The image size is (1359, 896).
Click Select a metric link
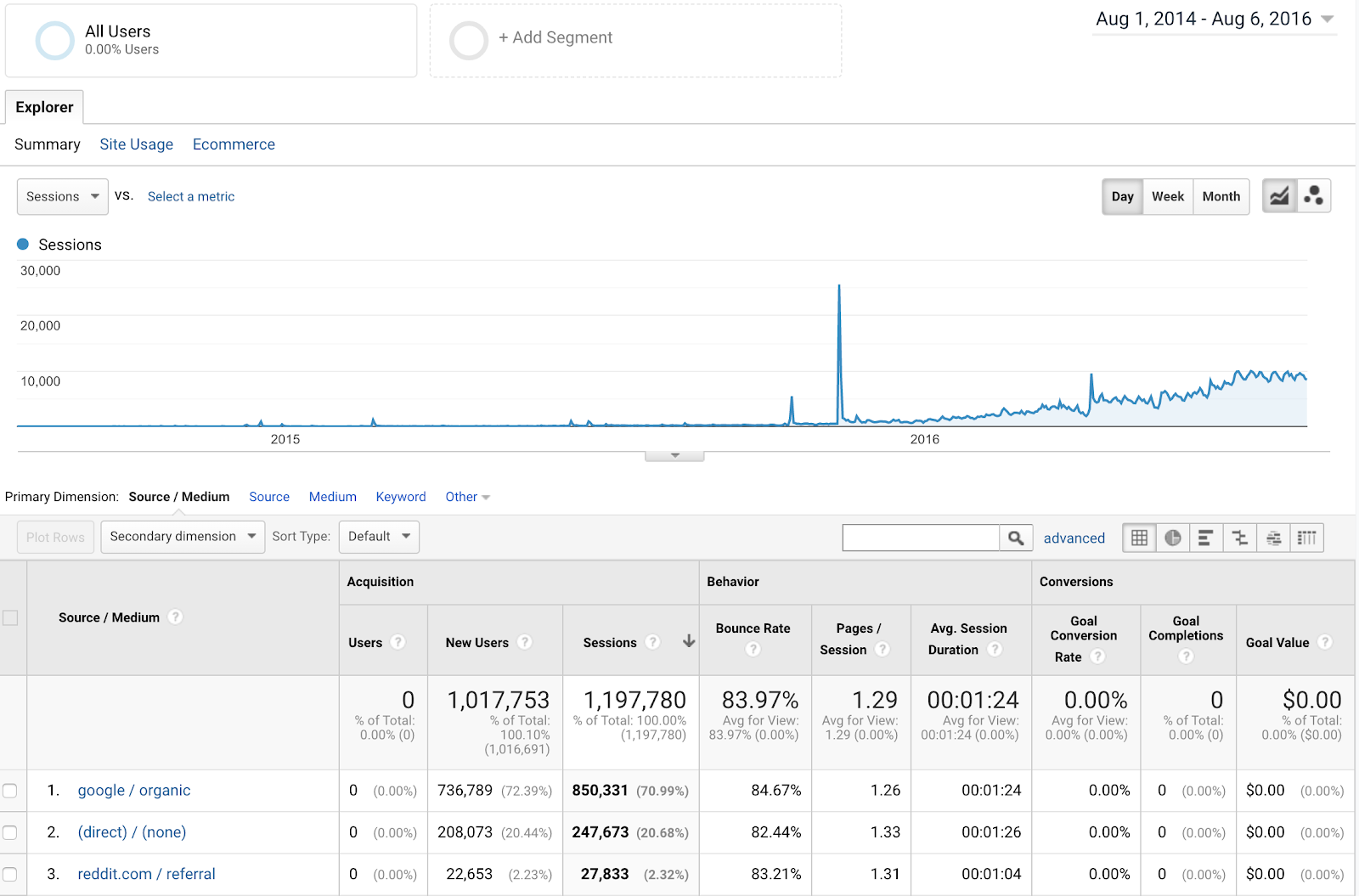(x=191, y=196)
